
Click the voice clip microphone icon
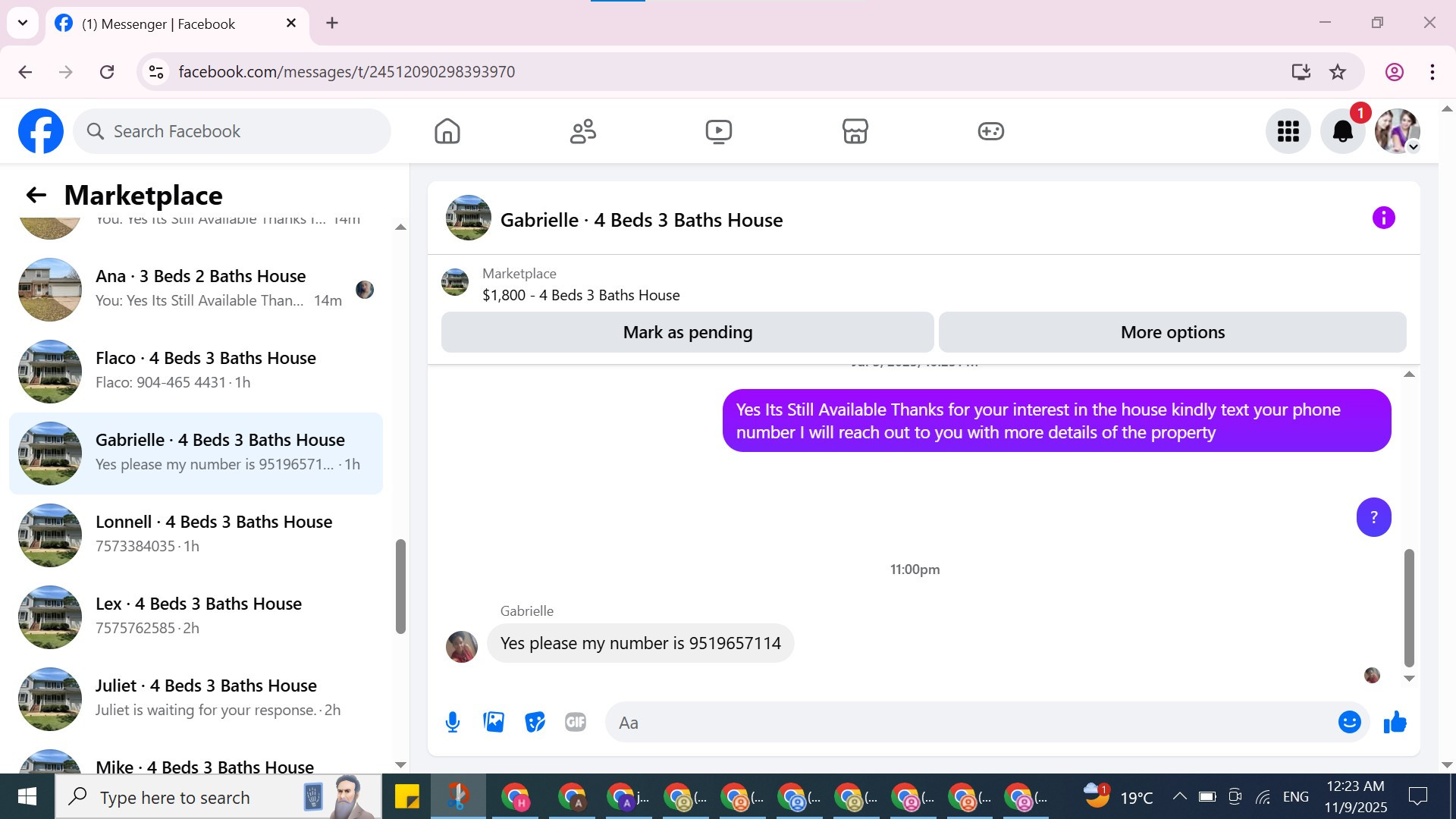pyautogui.click(x=453, y=722)
